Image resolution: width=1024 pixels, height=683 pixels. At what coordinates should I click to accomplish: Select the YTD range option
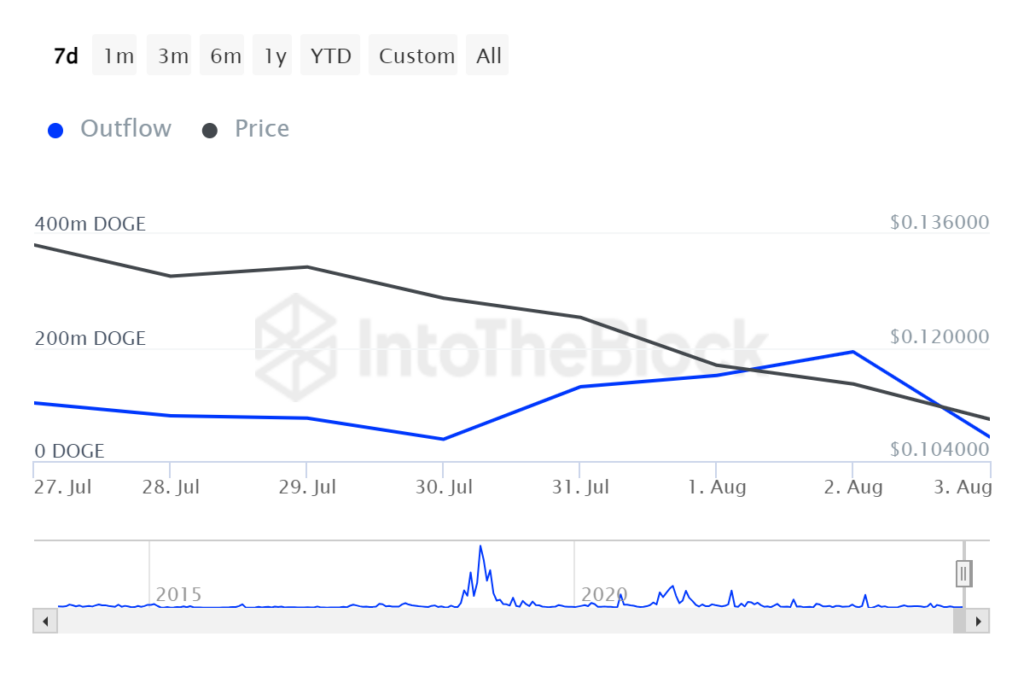pos(331,56)
